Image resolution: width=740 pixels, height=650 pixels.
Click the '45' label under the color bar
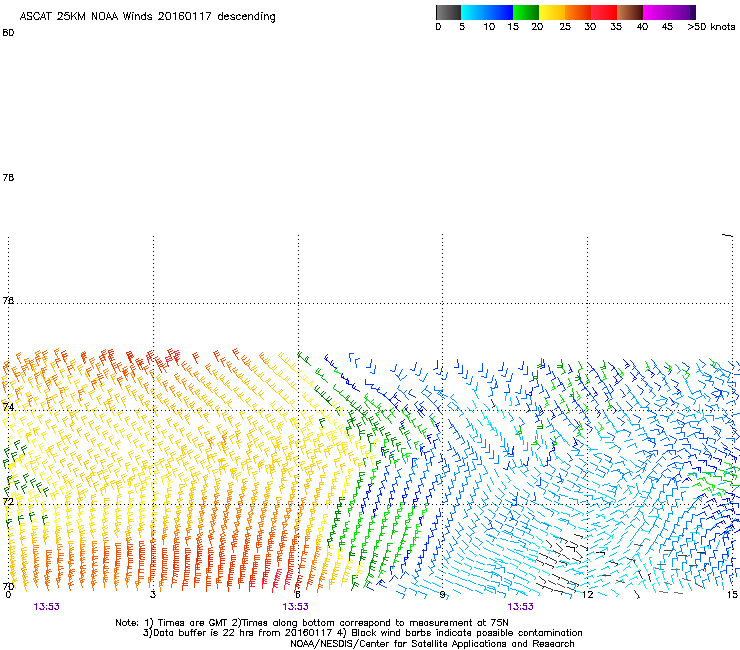667,27
